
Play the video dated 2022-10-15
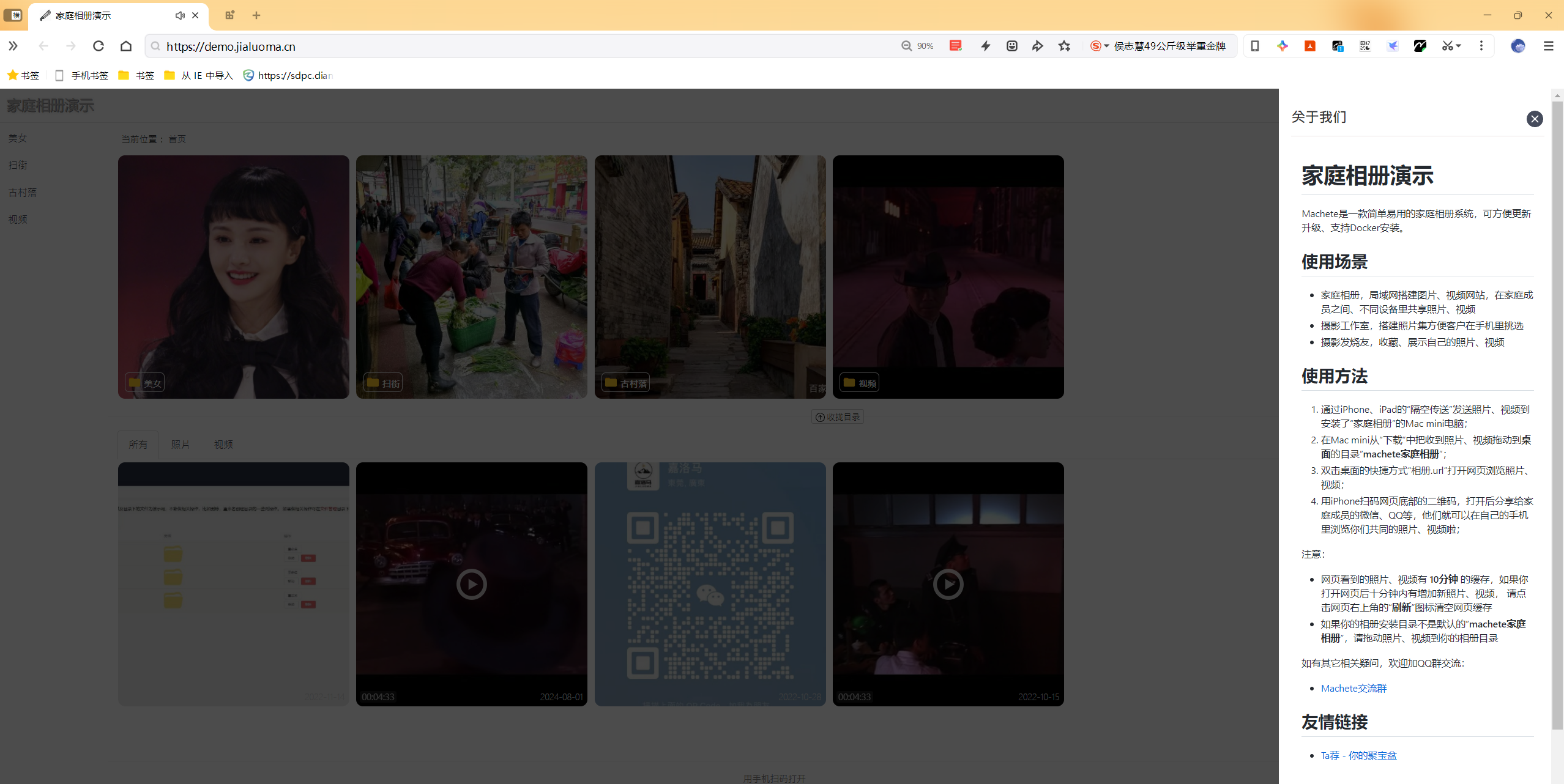[948, 584]
